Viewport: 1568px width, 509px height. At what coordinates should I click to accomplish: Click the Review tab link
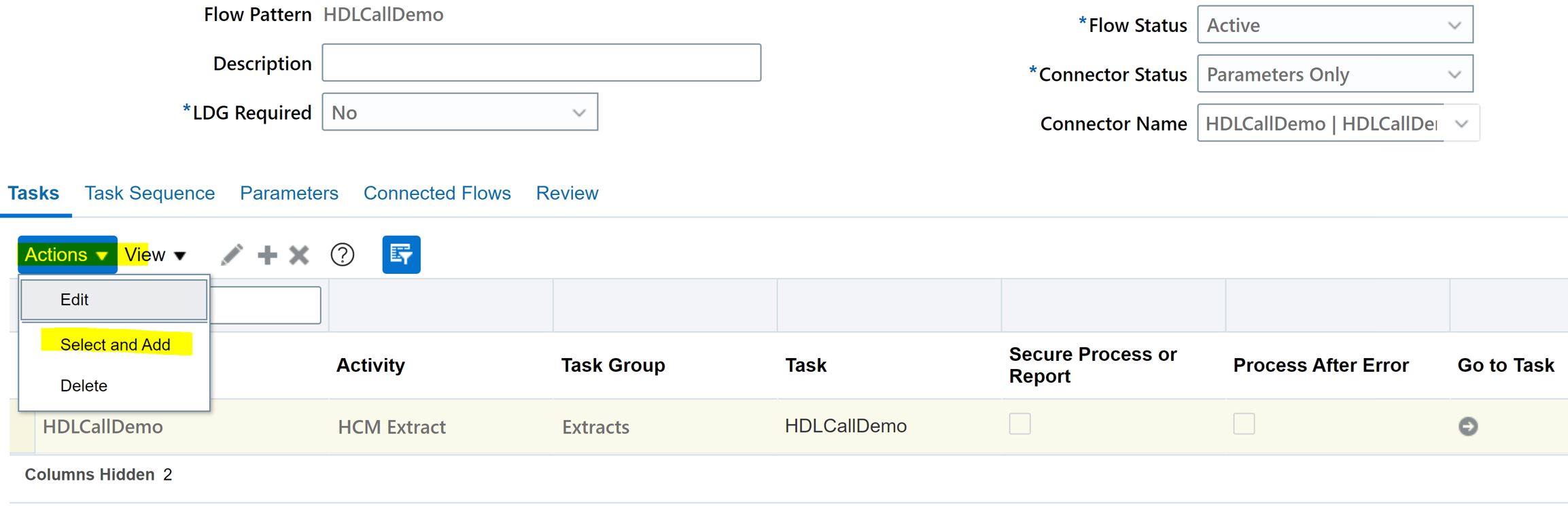pos(567,193)
